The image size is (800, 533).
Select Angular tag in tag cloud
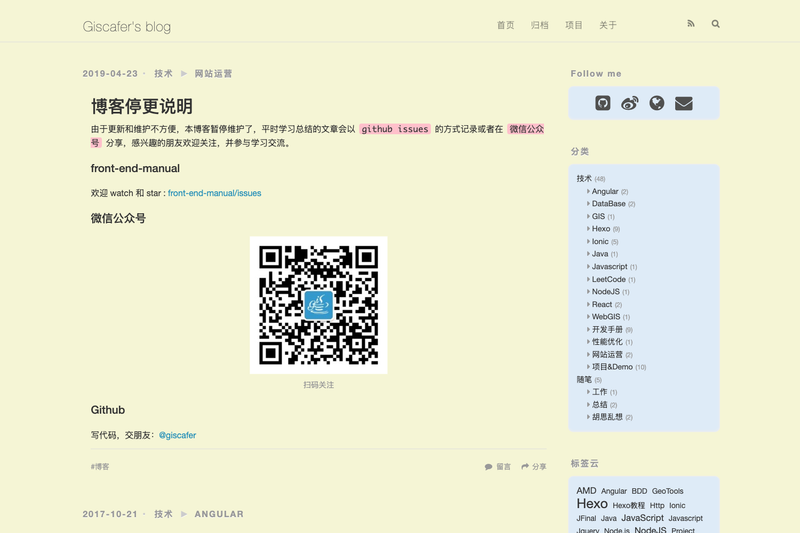pos(614,491)
